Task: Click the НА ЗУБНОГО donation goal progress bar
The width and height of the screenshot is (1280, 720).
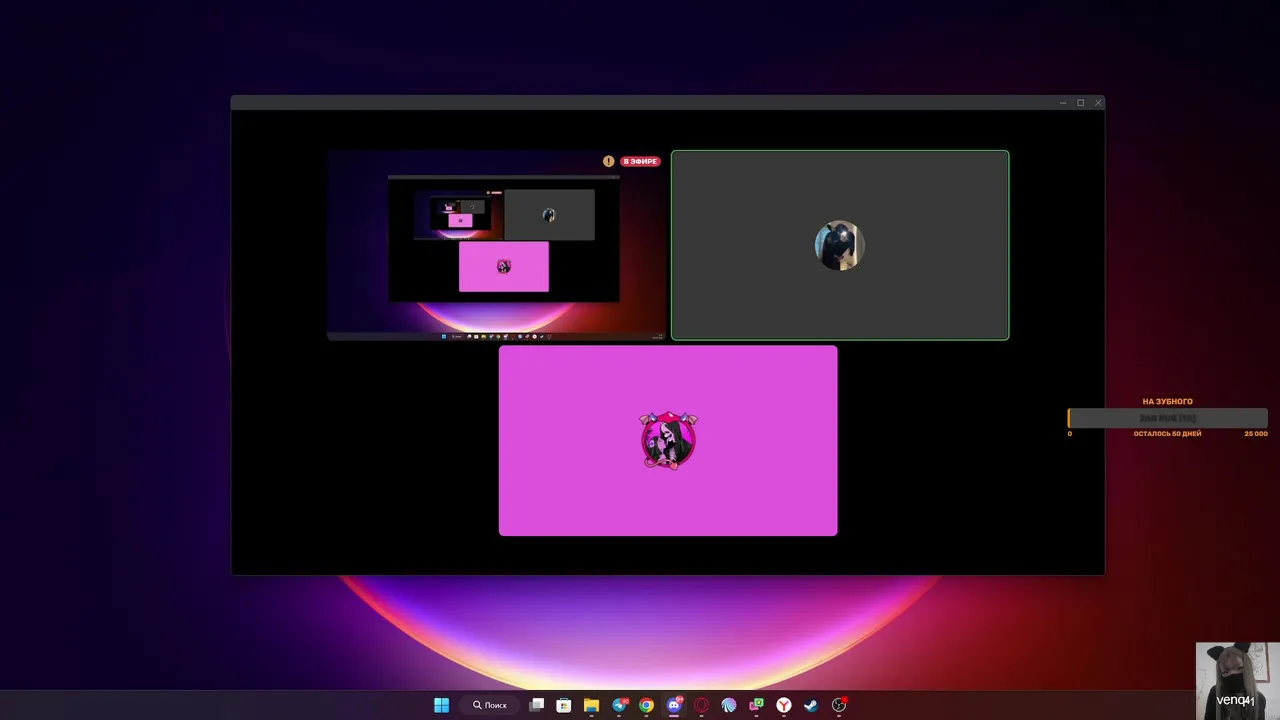Action: 1167,418
